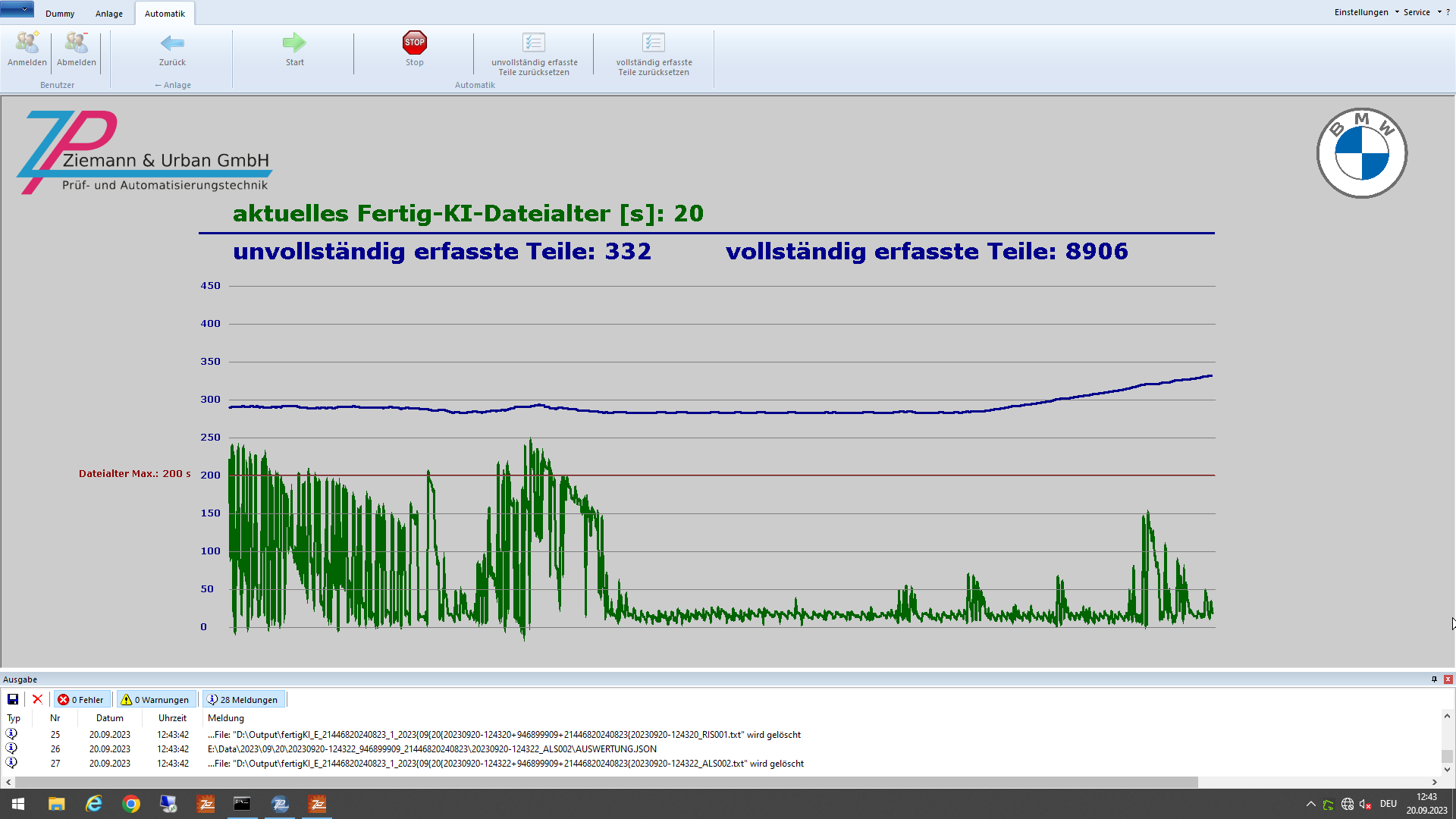Click the Dateialter Max.: 200 s label
1456x819 pixels.
pos(135,474)
